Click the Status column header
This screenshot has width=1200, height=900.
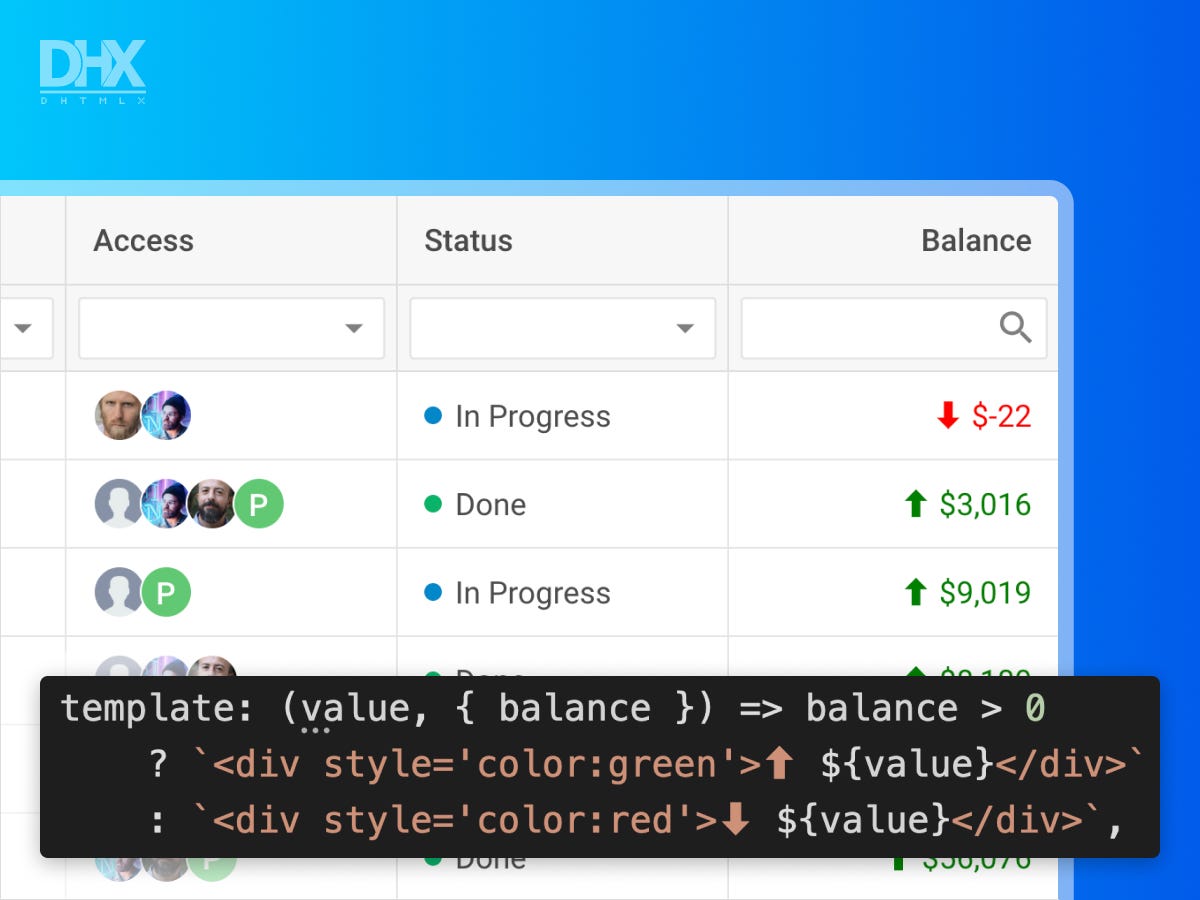[467, 240]
